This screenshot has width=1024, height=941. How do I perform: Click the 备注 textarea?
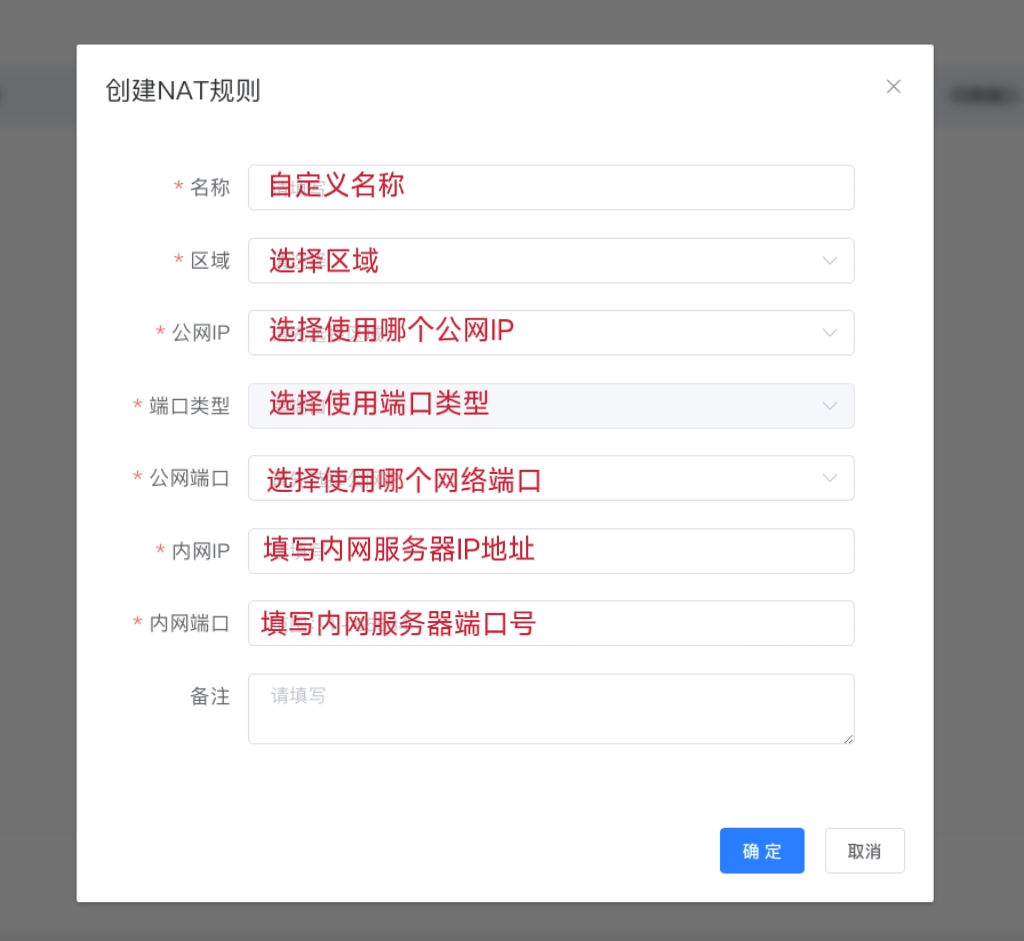click(550, 709)
